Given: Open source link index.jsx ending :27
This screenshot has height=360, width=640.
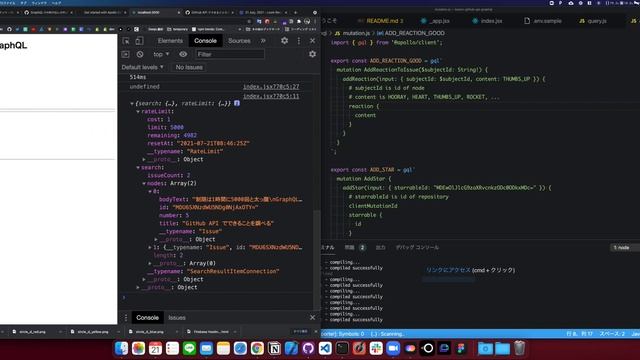Looking at the screenshot, I should point(271,87).
